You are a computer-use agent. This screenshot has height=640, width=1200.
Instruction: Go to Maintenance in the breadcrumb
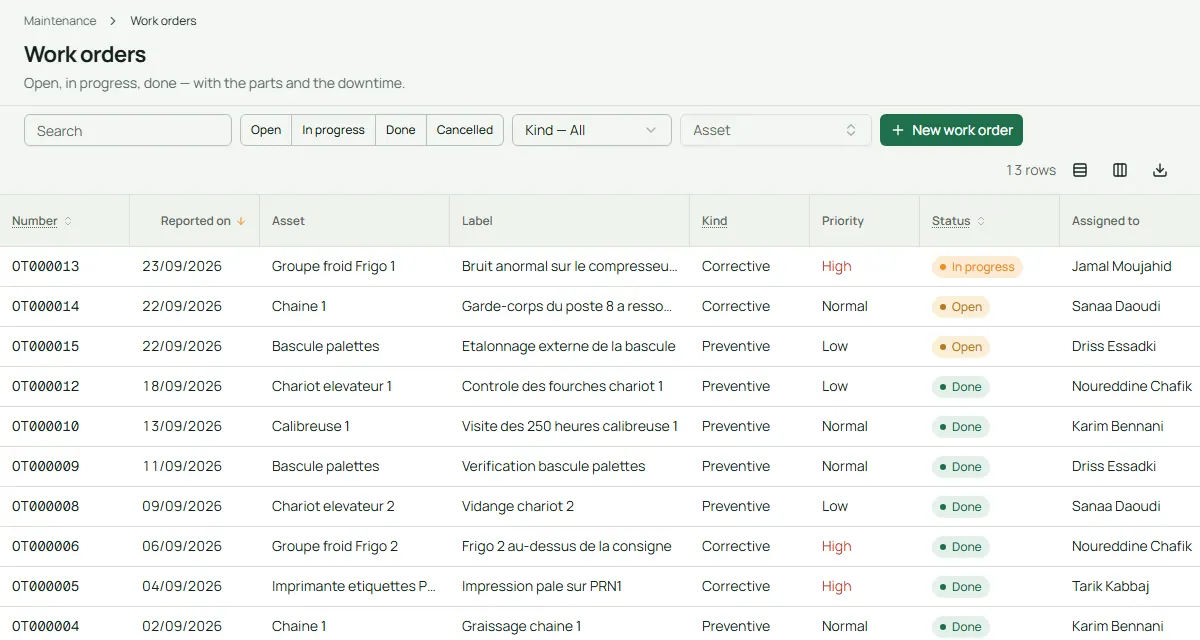click(x=60, y=21)
